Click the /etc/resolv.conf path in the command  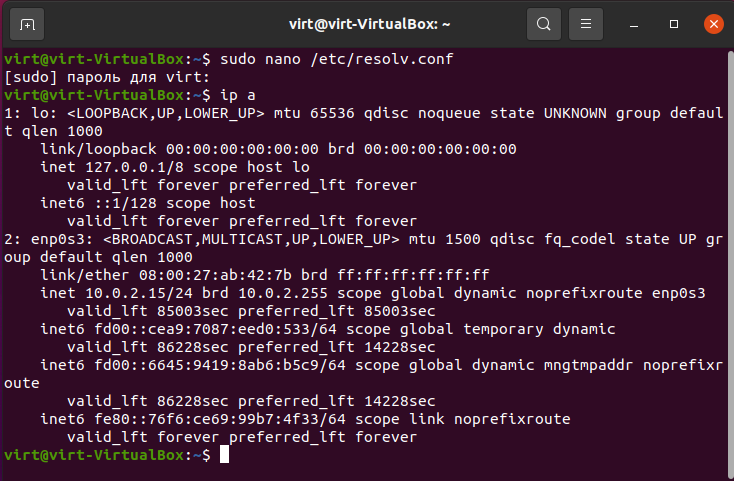click(382, 59)
